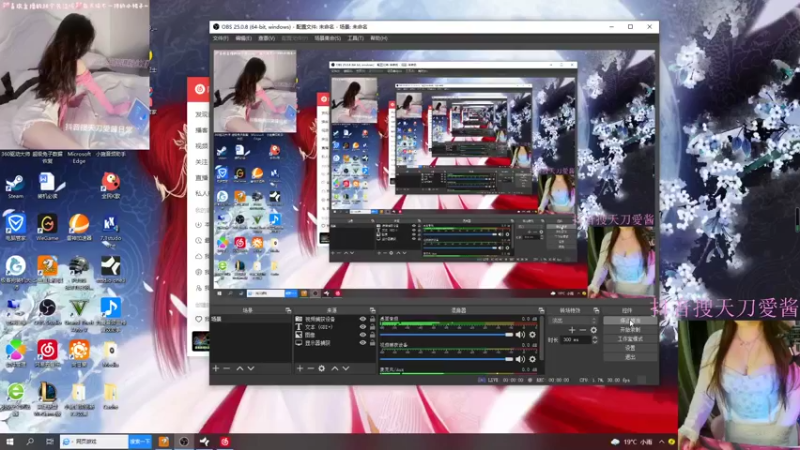Remove selected source with the minus icon
Screen dimensions: 800x450
point(310,368)
